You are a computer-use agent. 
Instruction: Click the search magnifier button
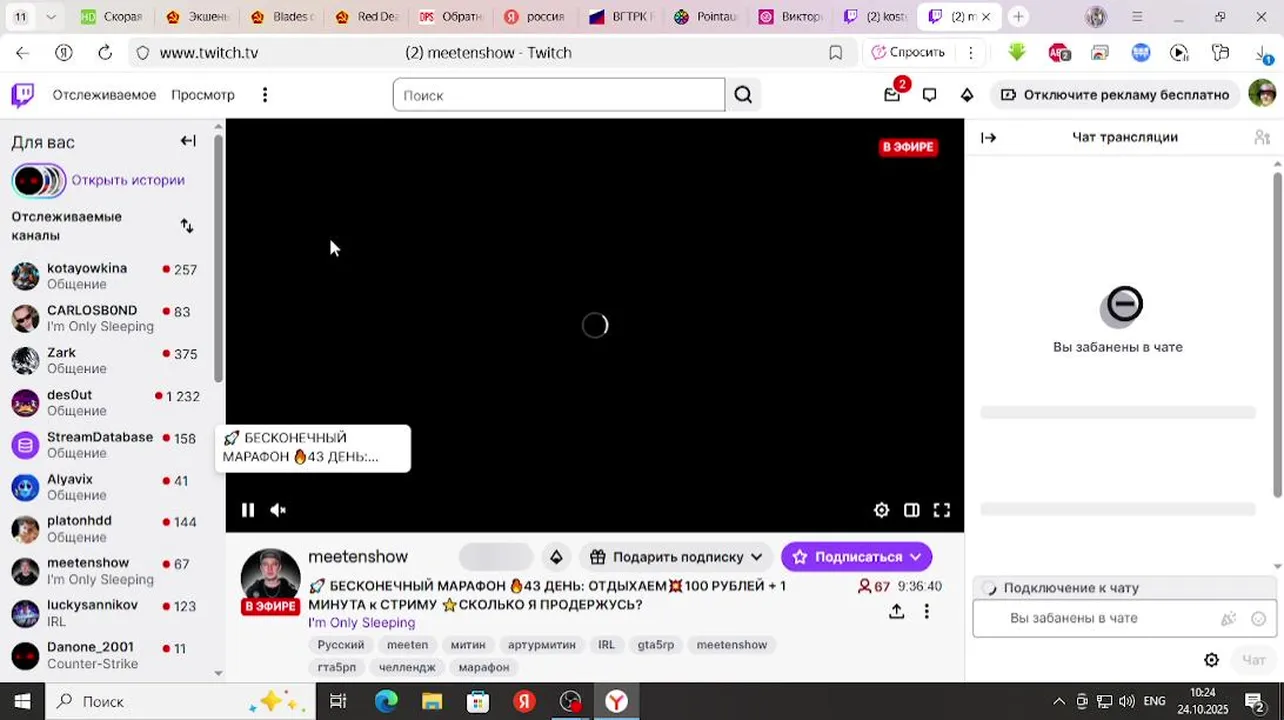pos(743,95)
